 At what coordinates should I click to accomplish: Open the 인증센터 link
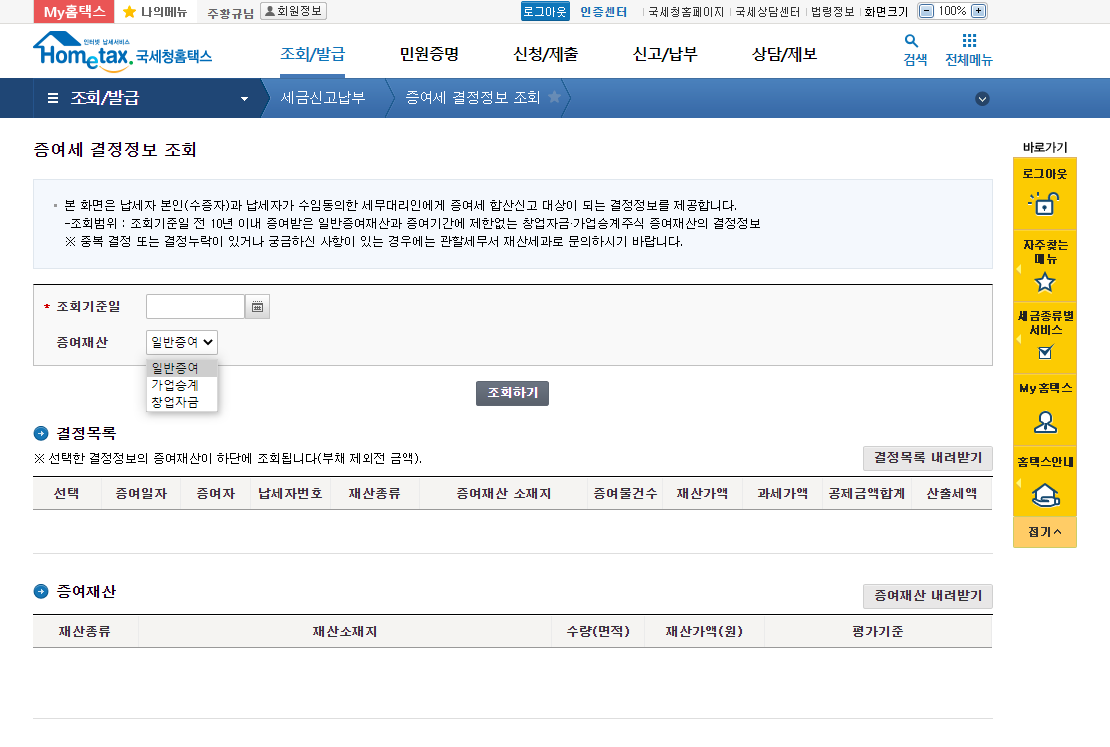[604, 12]
